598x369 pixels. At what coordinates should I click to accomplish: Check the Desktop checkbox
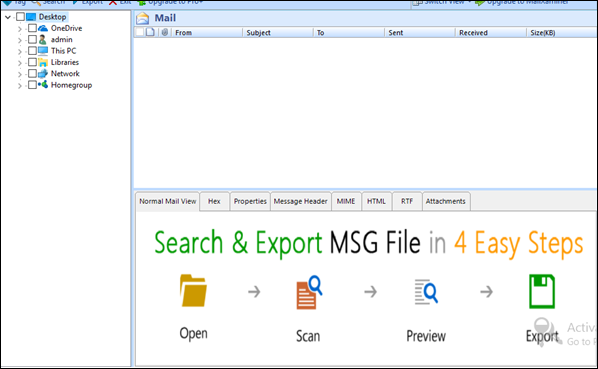(21, 17)
